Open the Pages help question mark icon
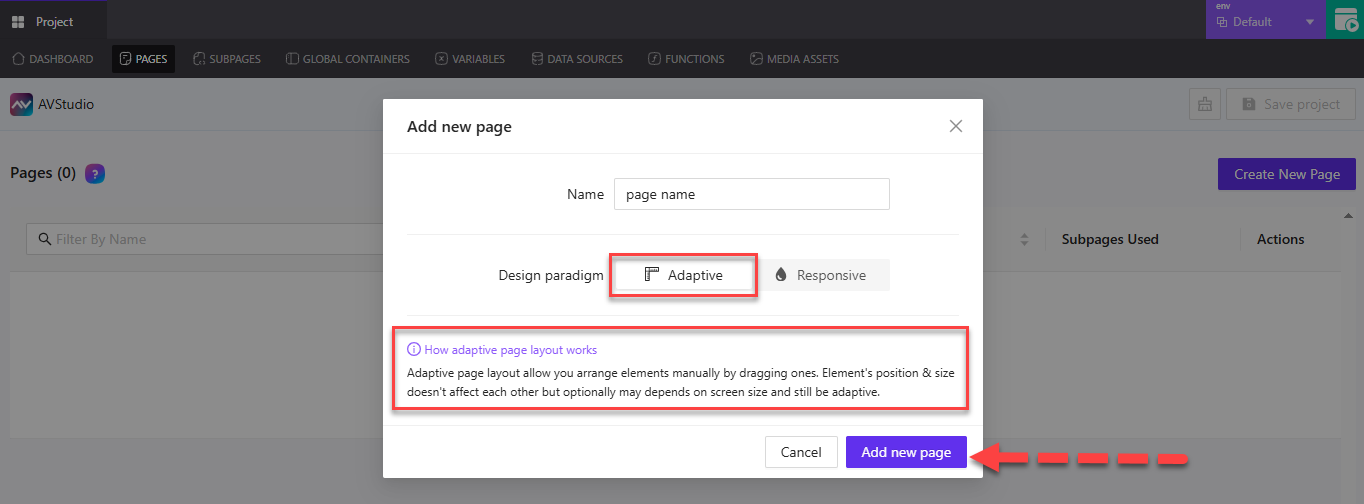 point(95,174)
